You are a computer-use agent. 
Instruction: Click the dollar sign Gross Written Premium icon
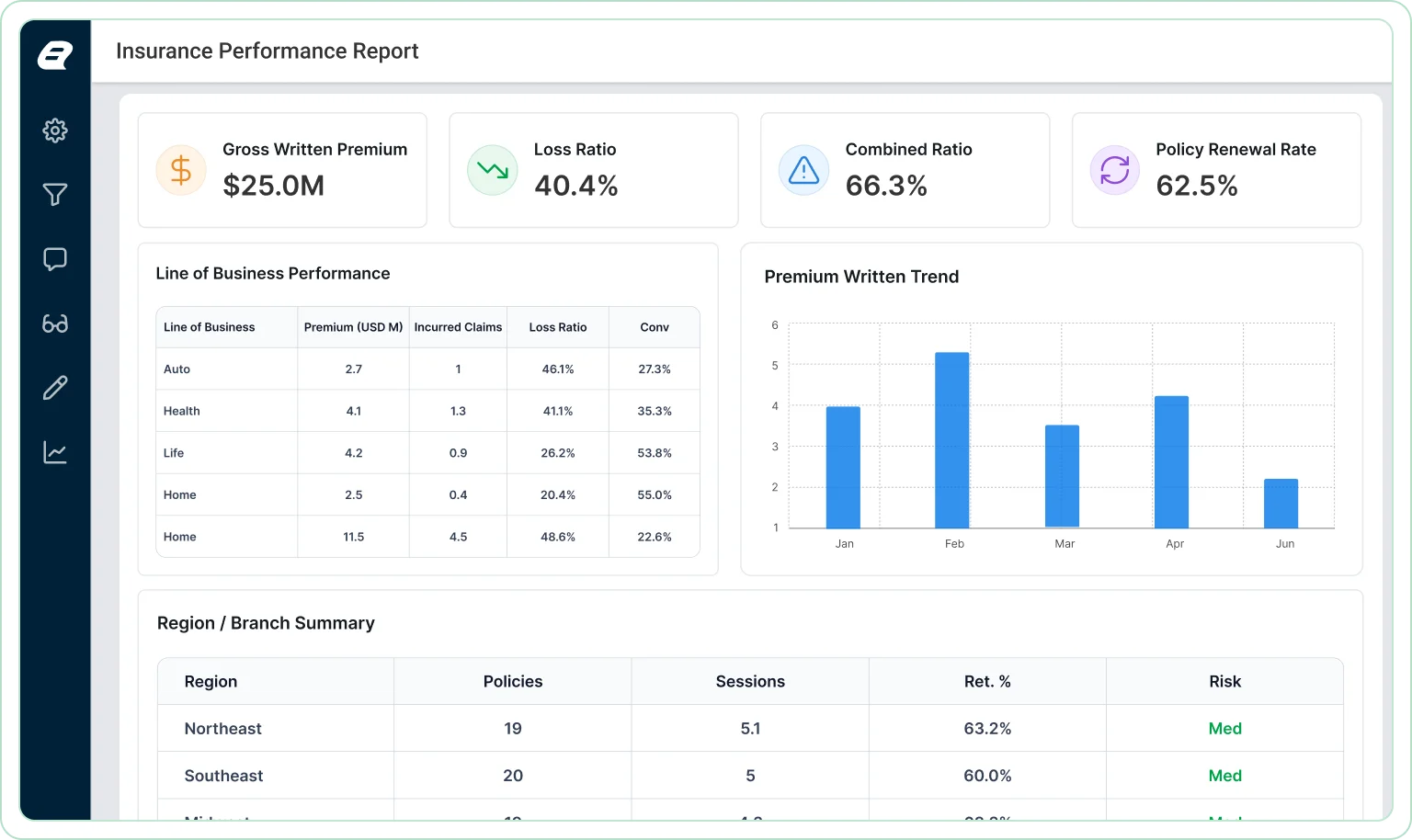[x=181, y=170]
